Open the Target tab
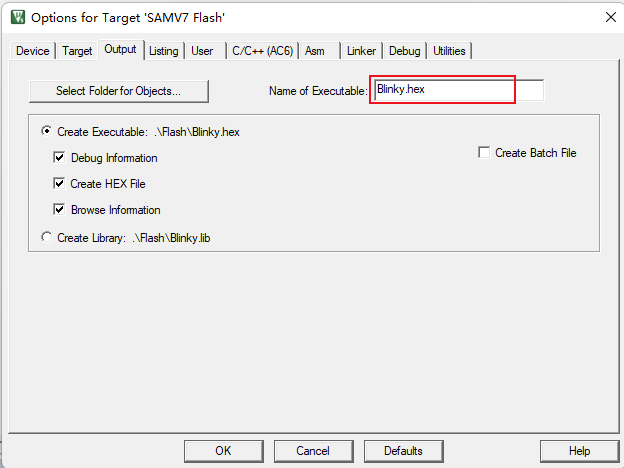Screen dimensions: 624x468 pyautogui.click(x=77, y=51)
